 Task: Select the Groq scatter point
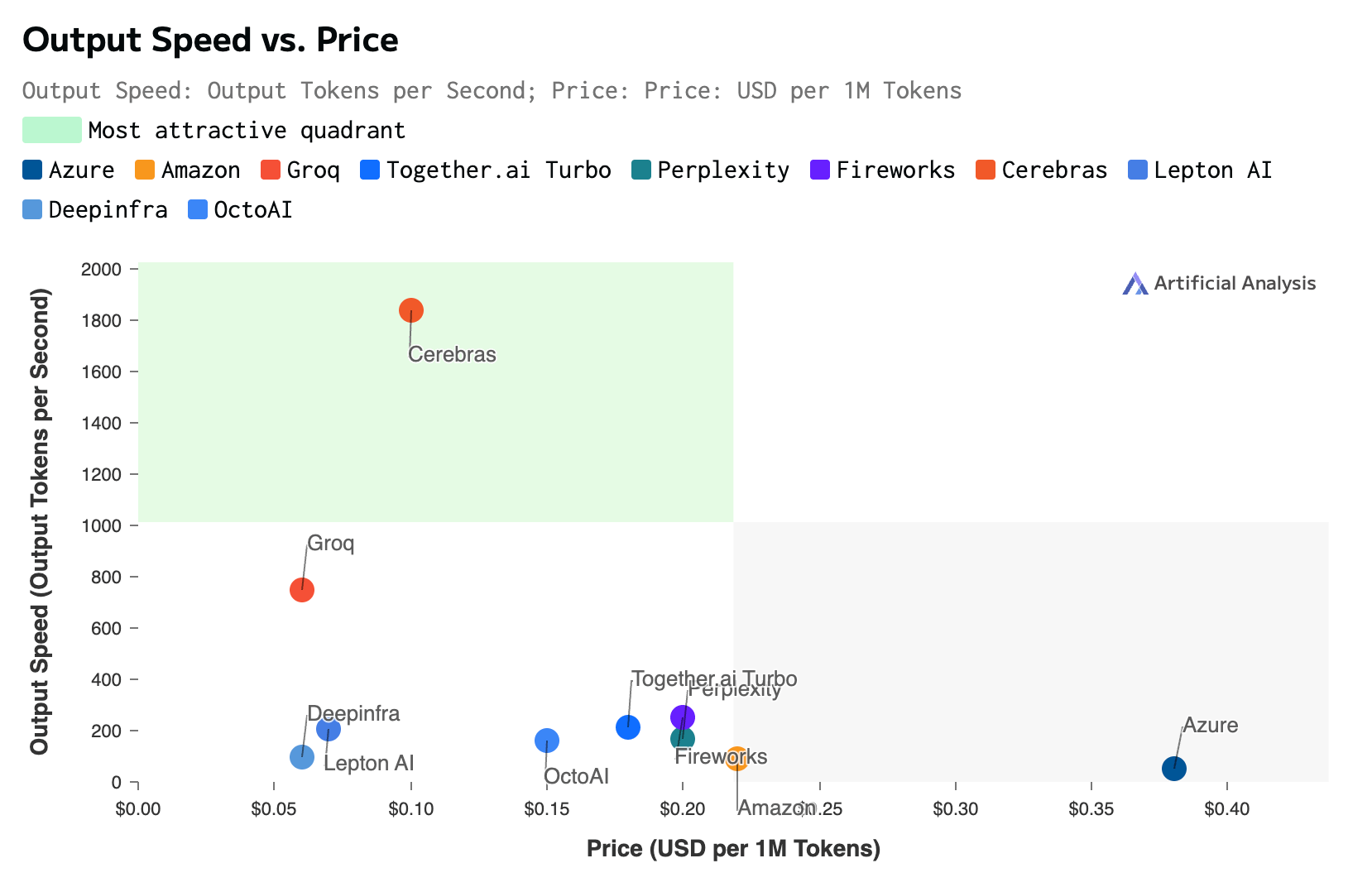(302, 590)
